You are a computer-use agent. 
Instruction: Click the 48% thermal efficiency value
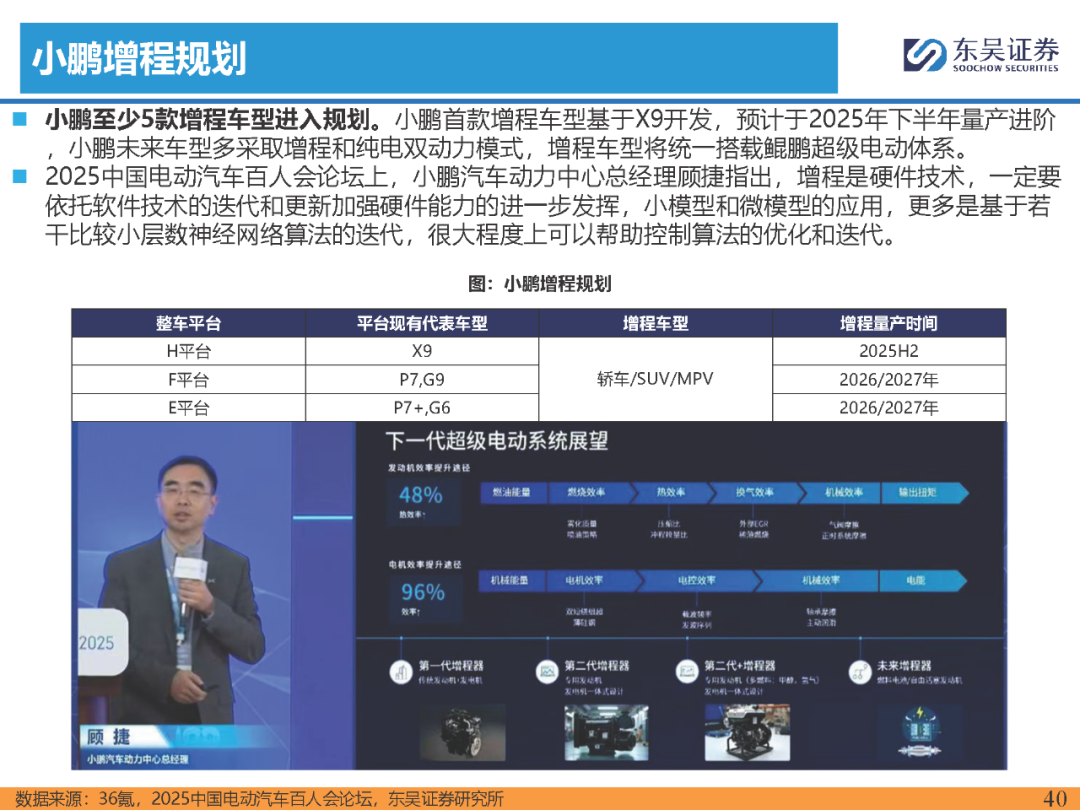click(x=420, y=495)
